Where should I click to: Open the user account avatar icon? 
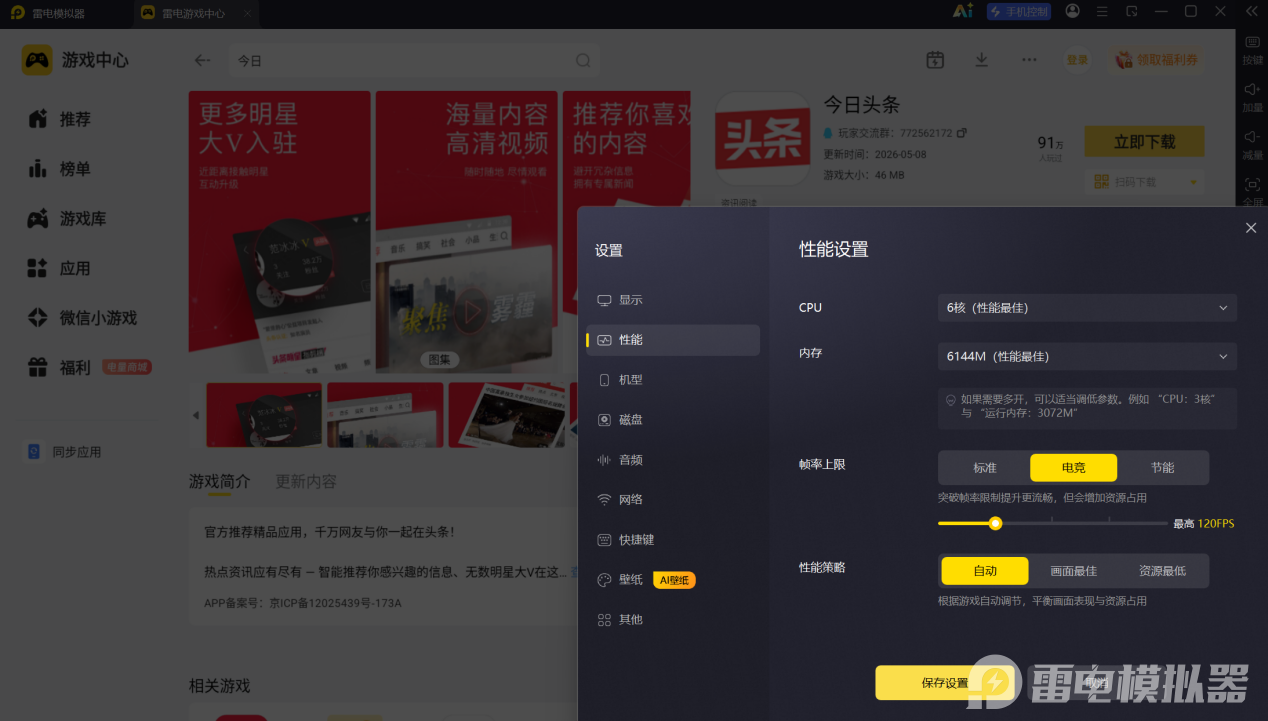pos(1073,12)
